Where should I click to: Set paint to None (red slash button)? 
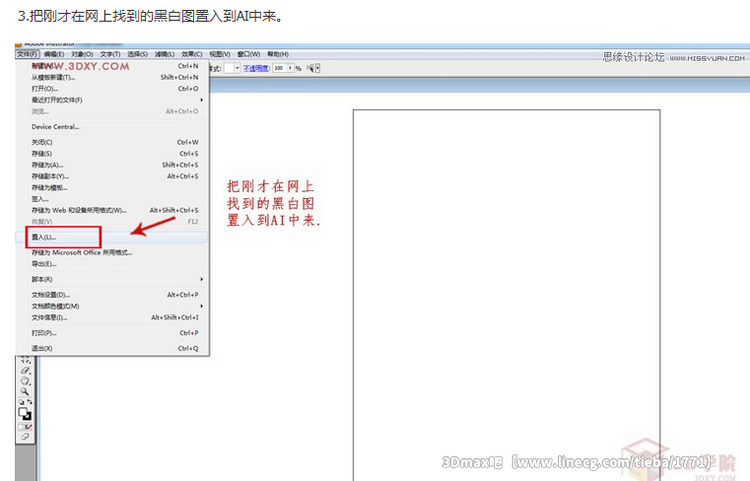tap(29, 426)
